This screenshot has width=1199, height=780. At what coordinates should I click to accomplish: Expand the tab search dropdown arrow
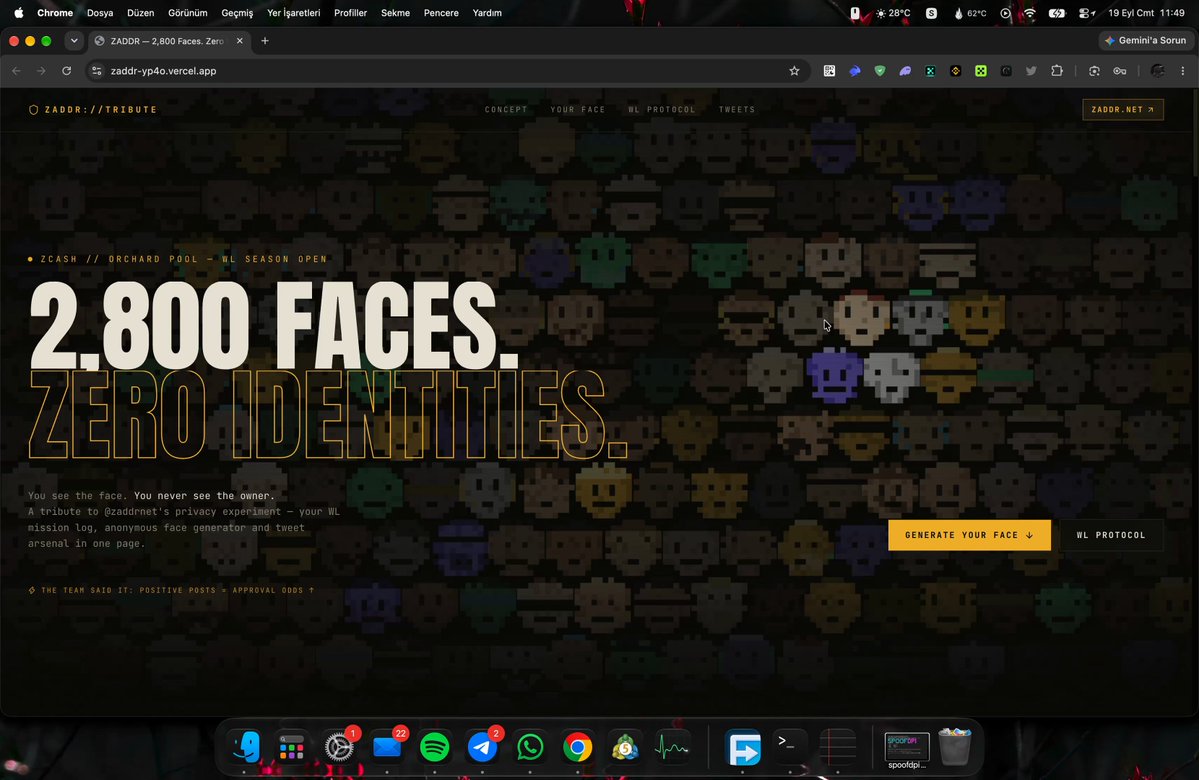point(74,41)
